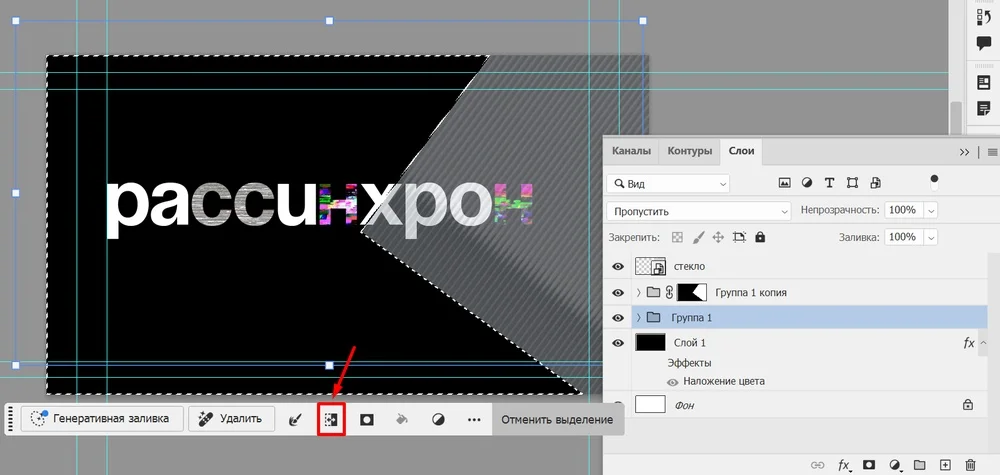Open the Непрозрачность opacity dropdown arrow

932,211
